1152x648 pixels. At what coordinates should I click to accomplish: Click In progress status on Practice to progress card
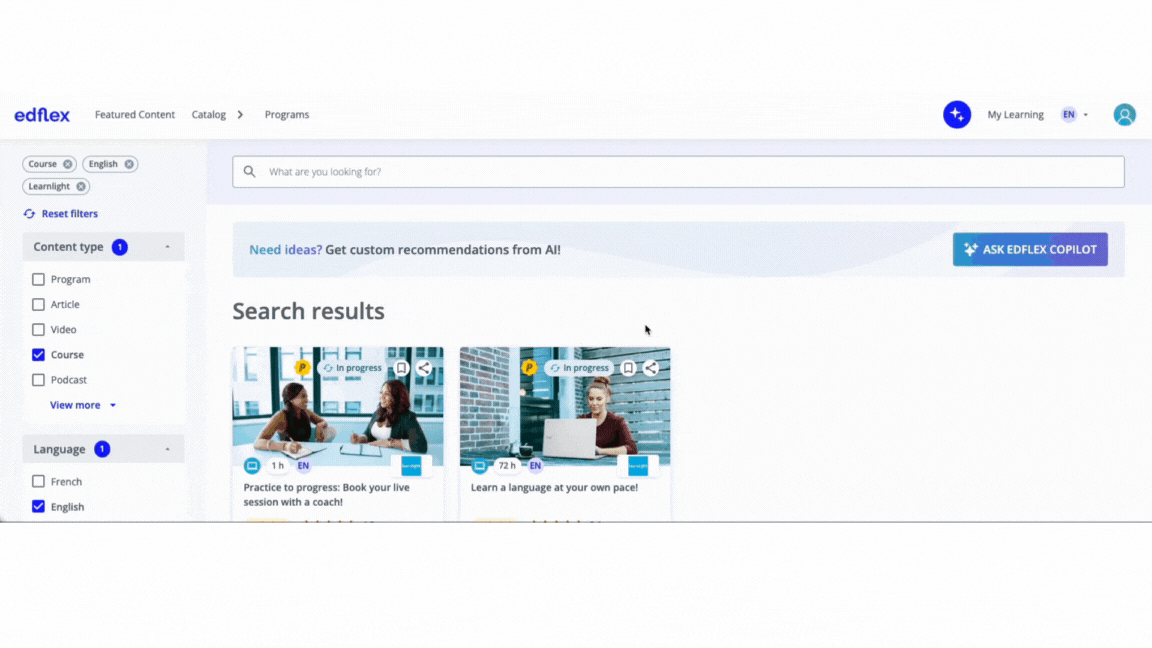click(353, 367)
